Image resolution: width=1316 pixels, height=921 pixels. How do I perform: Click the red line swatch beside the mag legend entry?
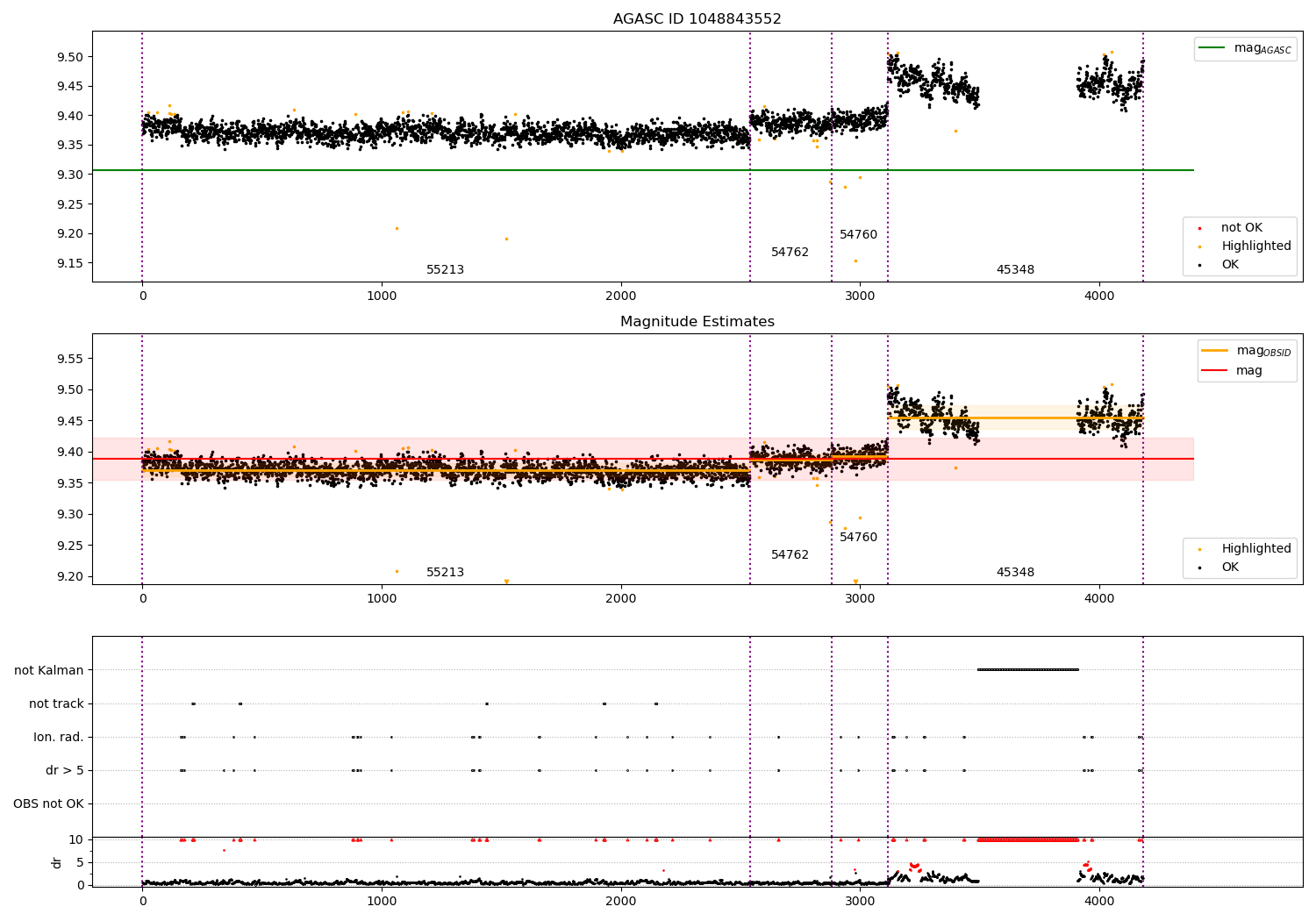(1215, 371)
